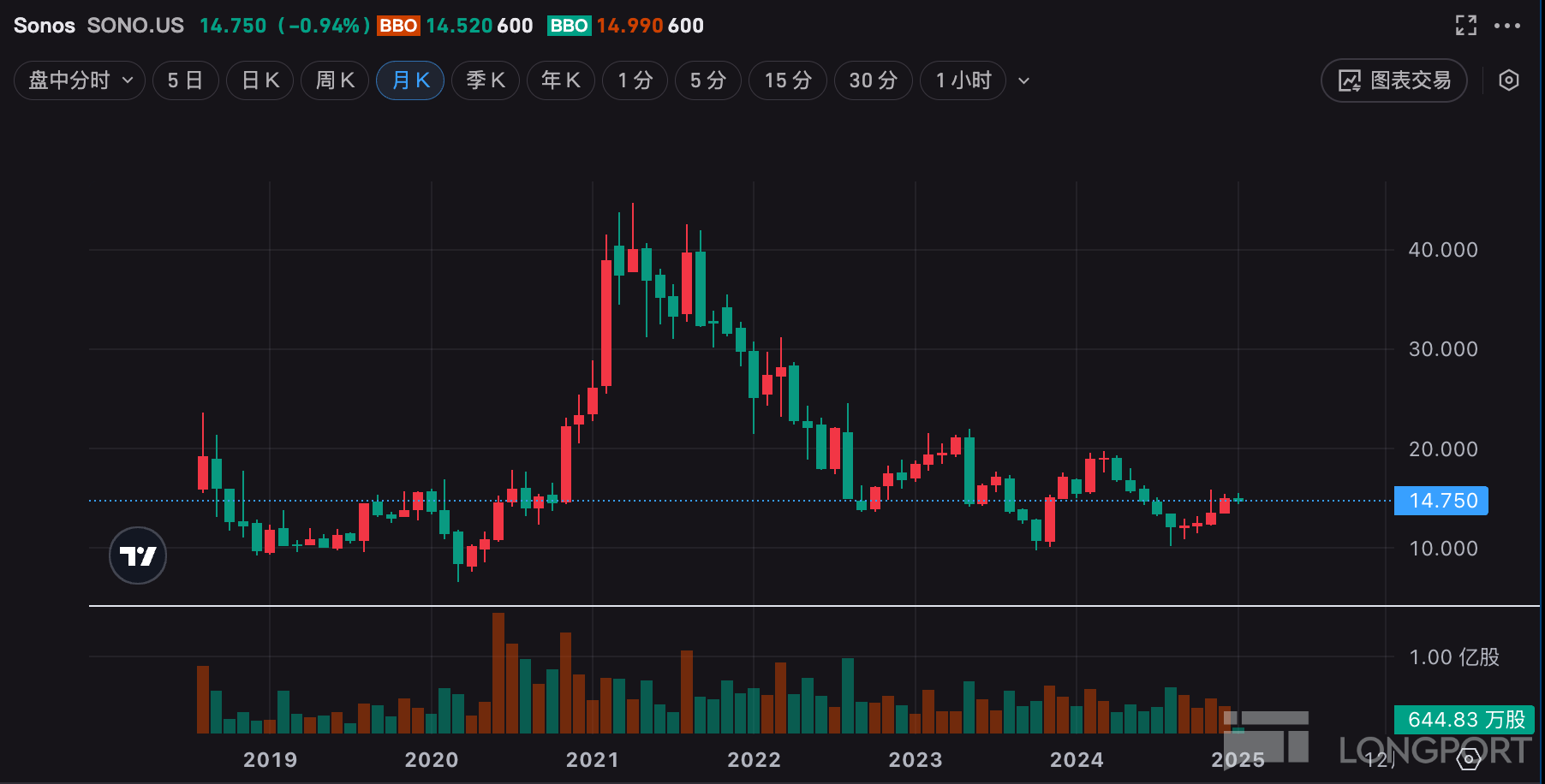Switch to 5日 five-day view
Image resolution: width=1545 pixels, height=784 pixels.
point(185,80)
